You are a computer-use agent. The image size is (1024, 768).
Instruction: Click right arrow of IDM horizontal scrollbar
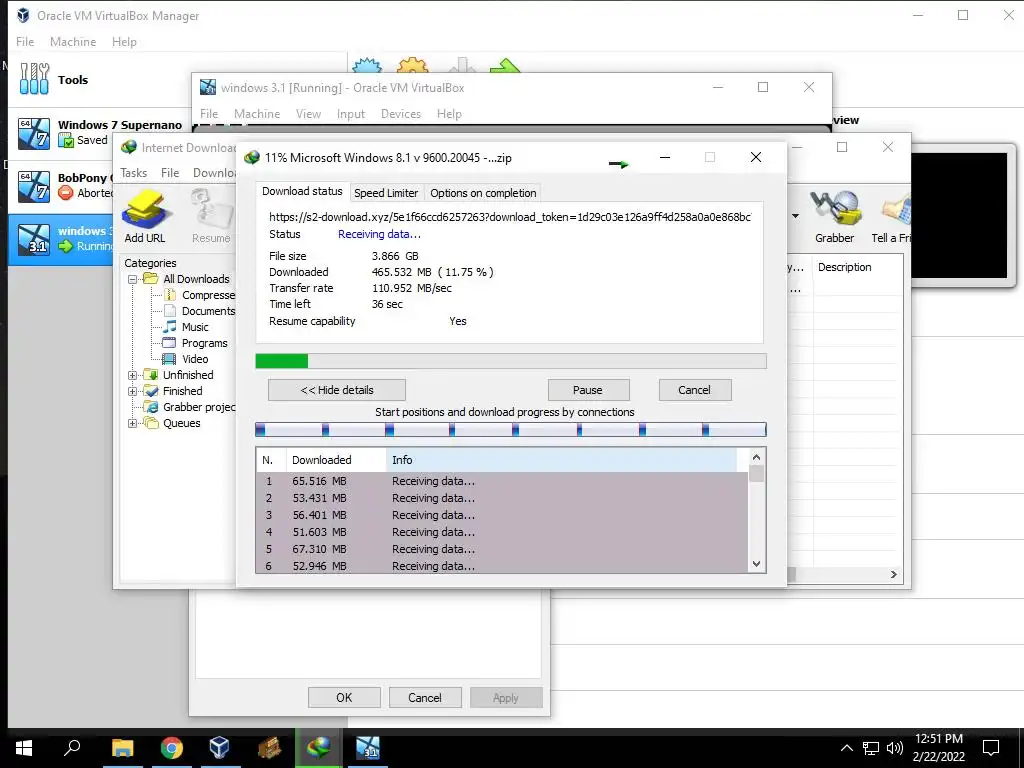pos(893,575)
